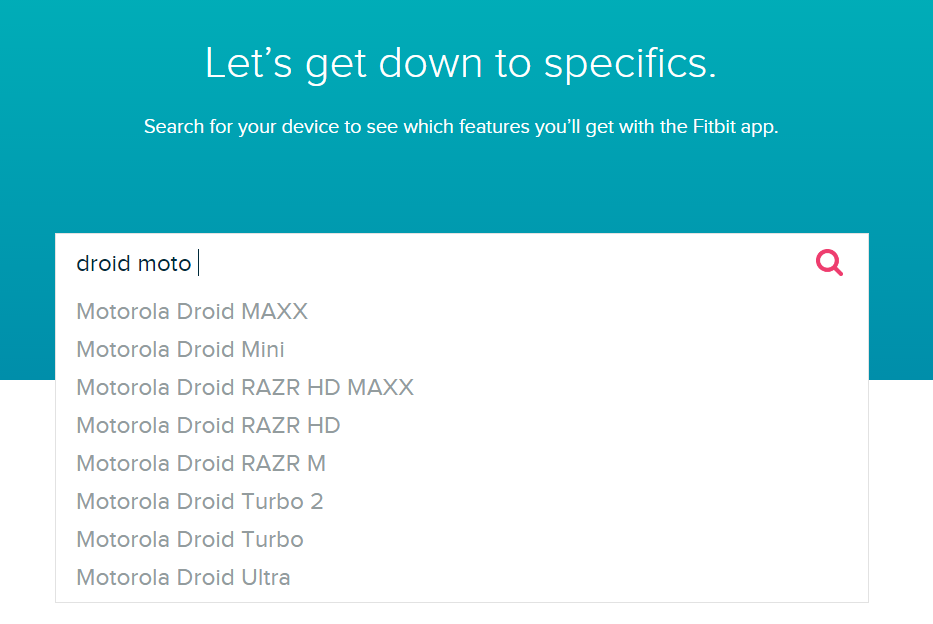Screen dimensions: 933x624
Task: Select the Motorola Droid RAZR HD option
Action: click(208, 426)
